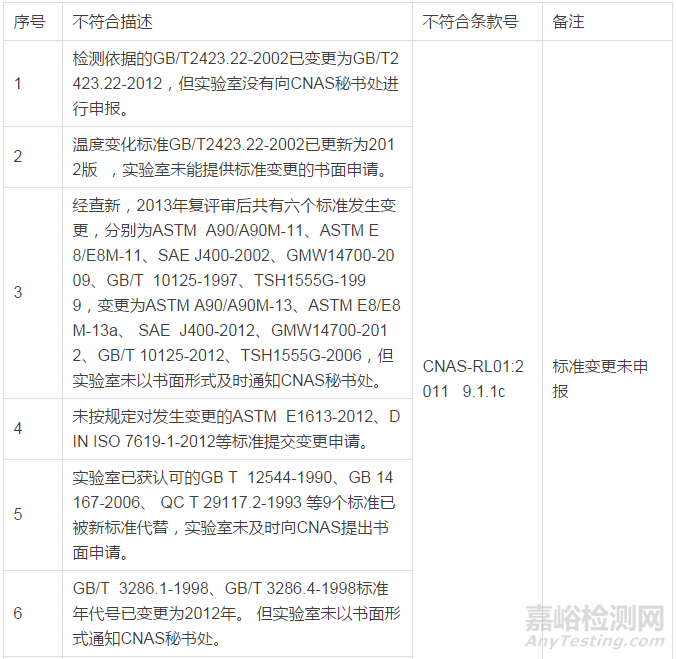Click the 不符合条款号 header cell
This screenshot has height=659, width=676.
point(470,21)
